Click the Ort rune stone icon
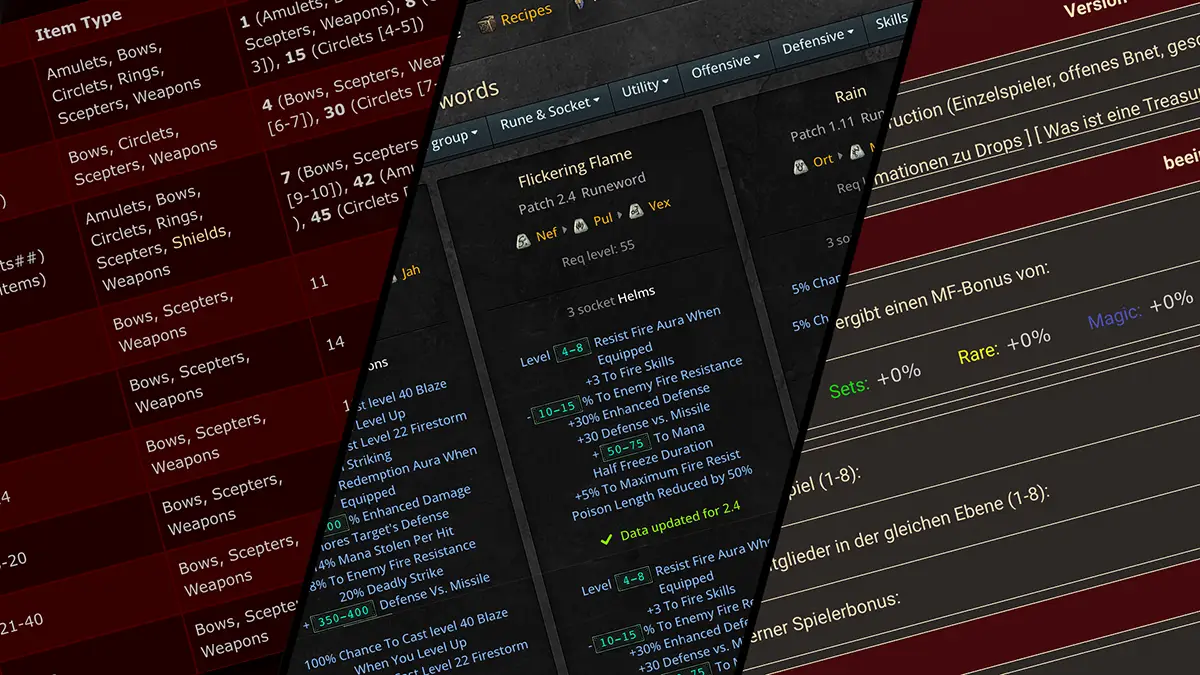This screenshot has height=675, width=1200. click(x=799, y=164)
